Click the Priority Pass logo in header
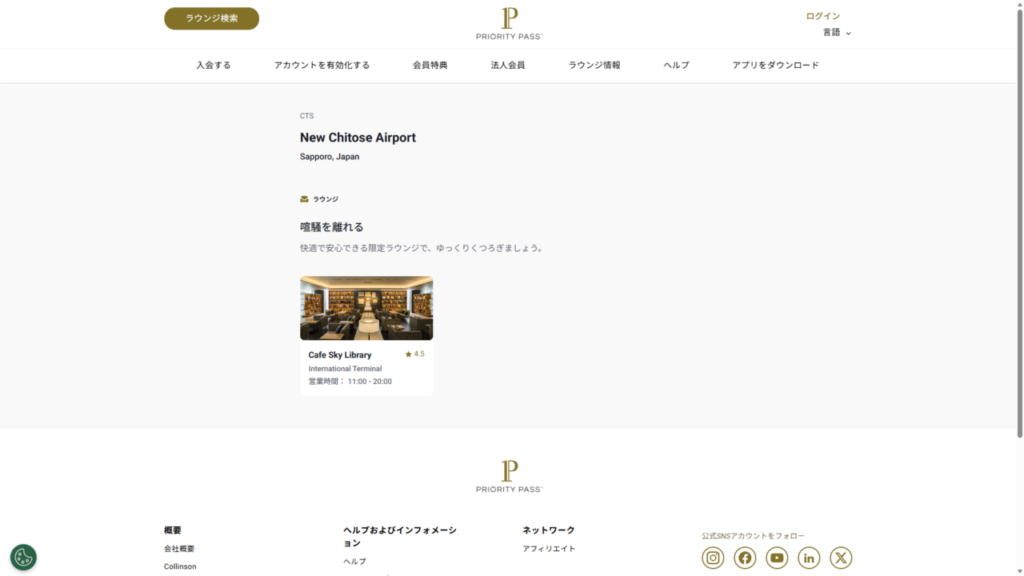This screenshot has width=1024, height=576. (x=509, y=24)
